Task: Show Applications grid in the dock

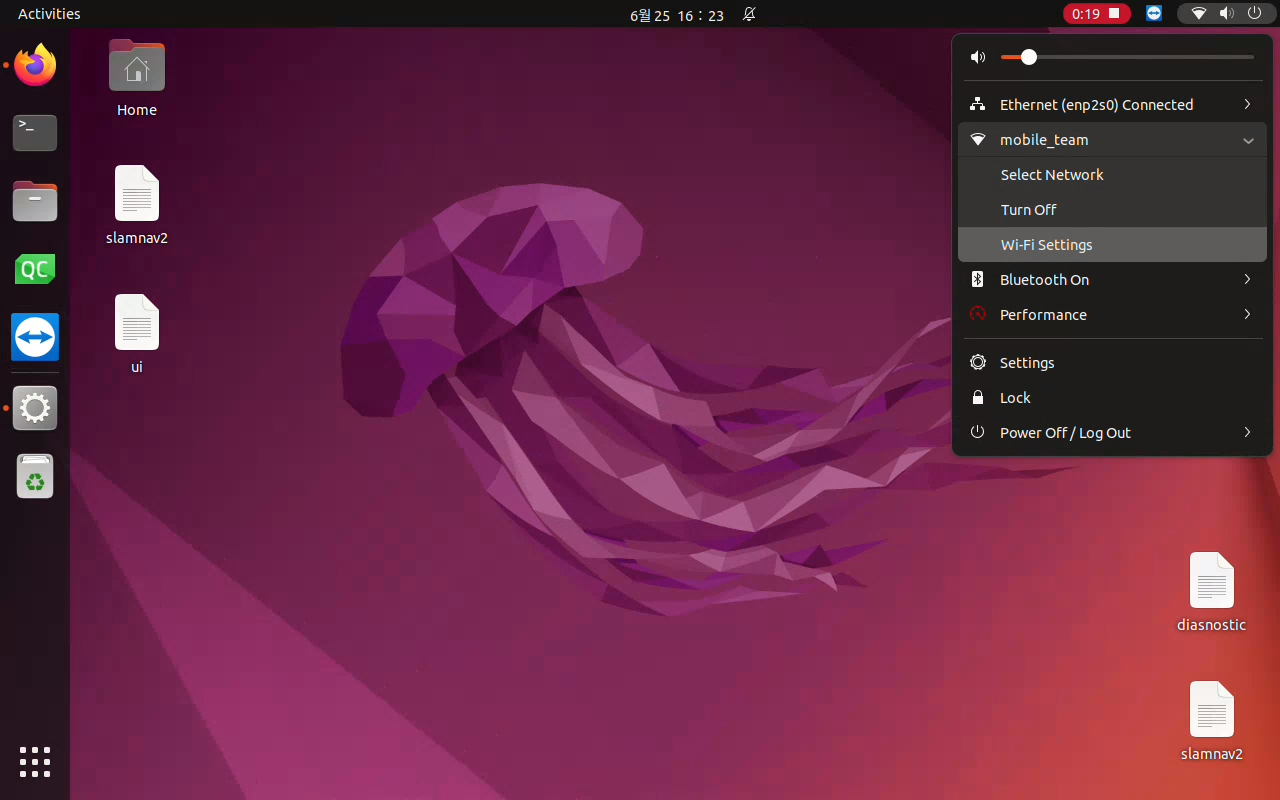Action: pos(35,762)
